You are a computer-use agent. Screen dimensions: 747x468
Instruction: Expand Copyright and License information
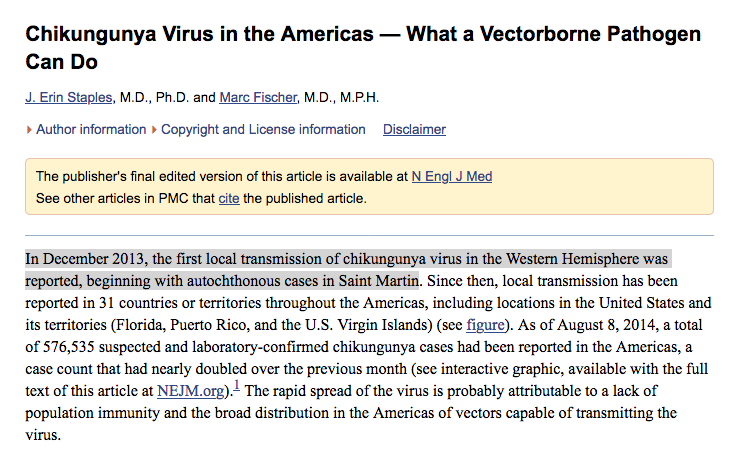pyautogui.click(x=263, y=130)
